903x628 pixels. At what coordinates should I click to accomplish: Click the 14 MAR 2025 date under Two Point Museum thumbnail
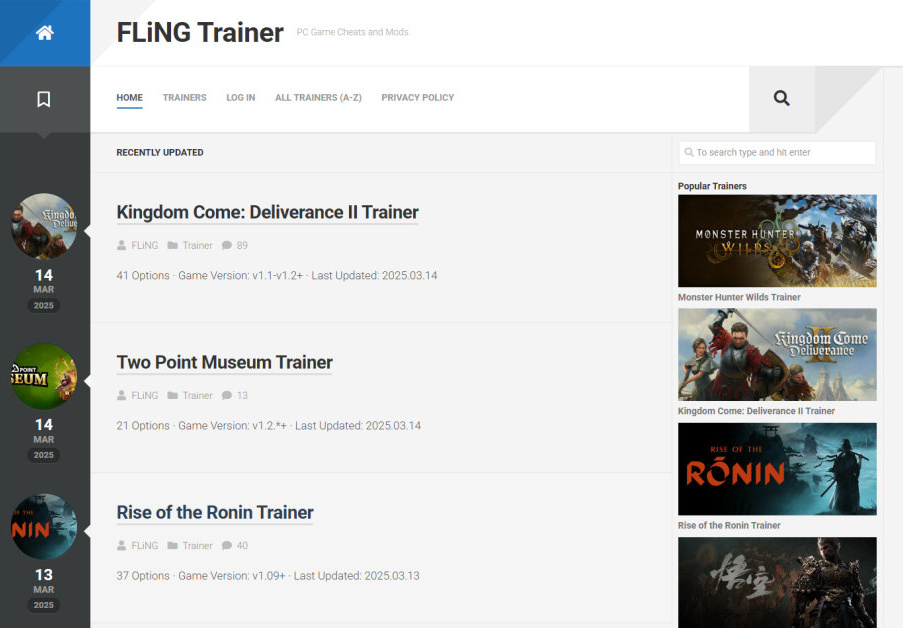[x=44, y=440]
